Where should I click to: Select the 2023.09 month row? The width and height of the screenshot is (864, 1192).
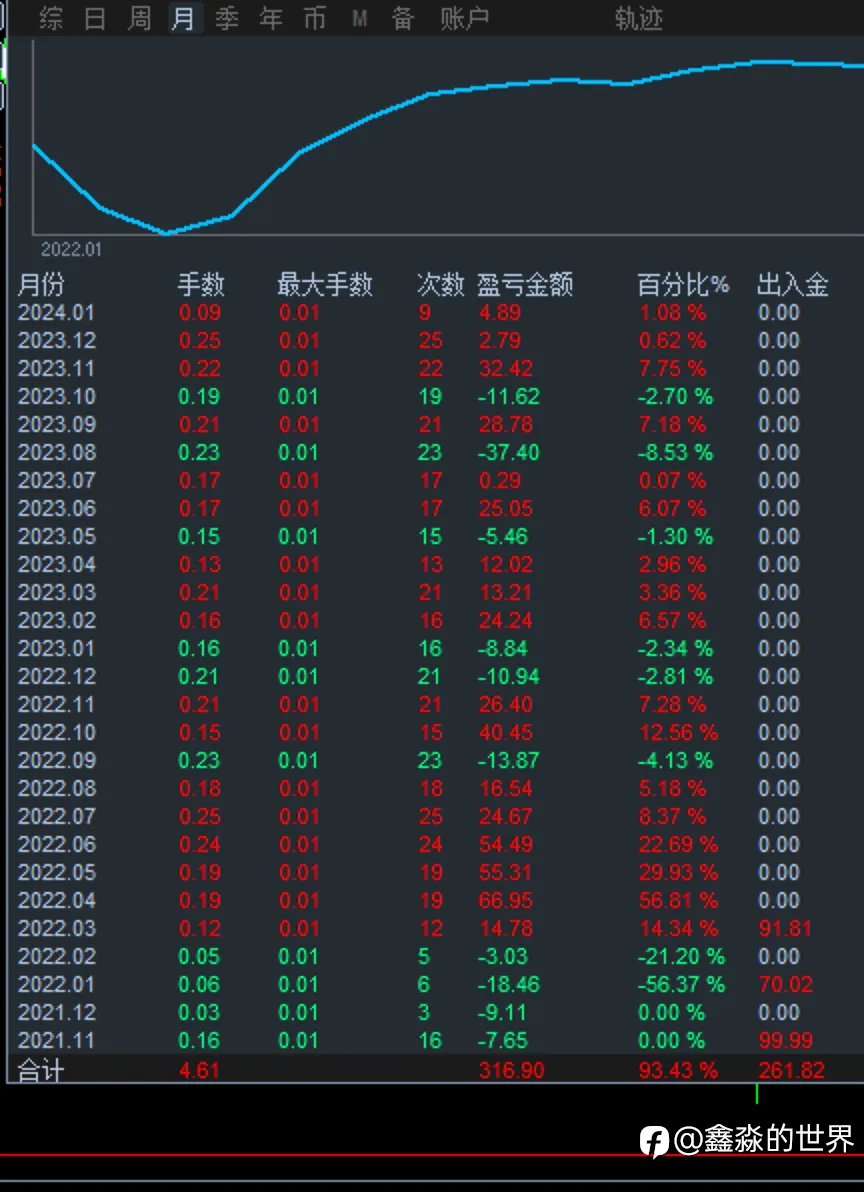[x=435, y=424]
